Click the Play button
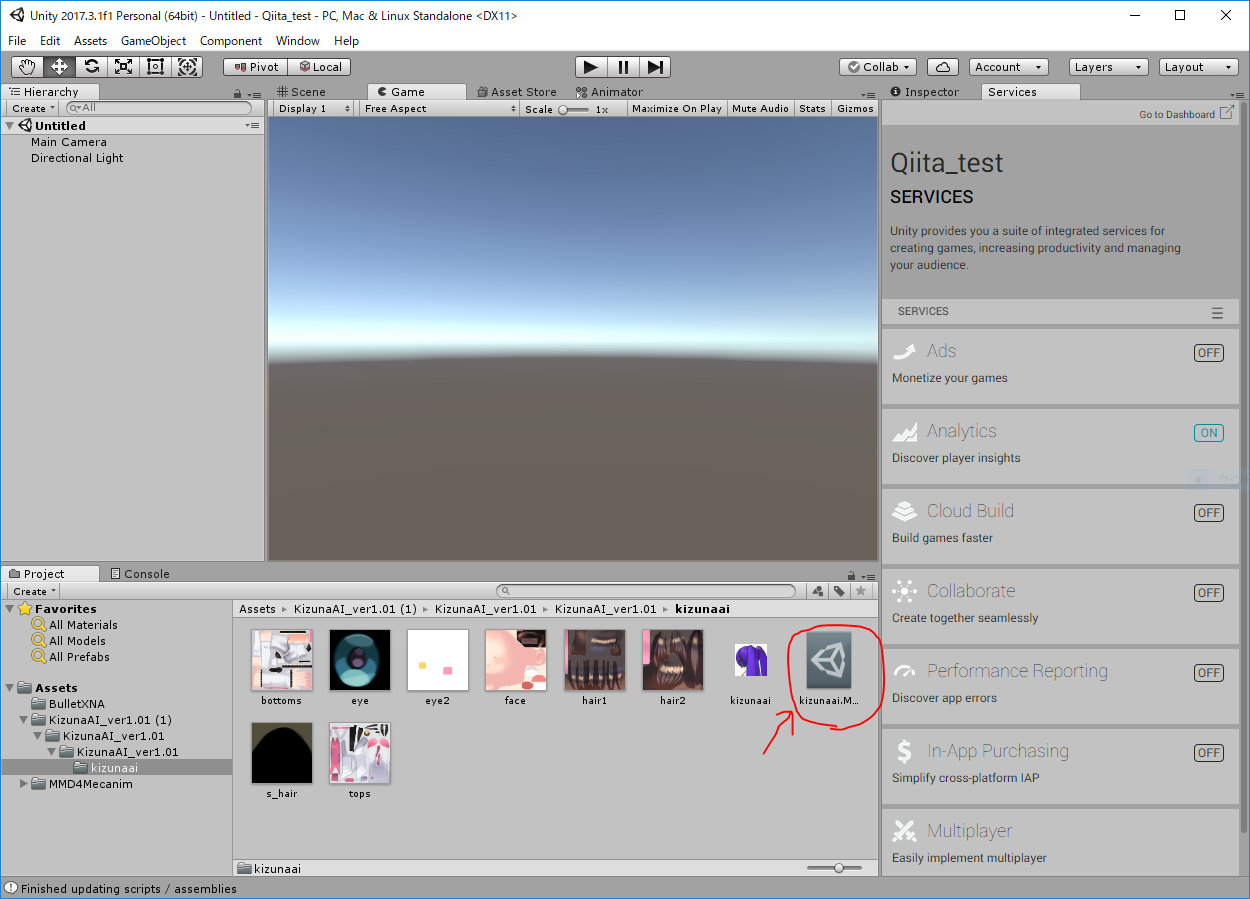Image resolution: width=1250 pixels, height=899 pixels. click(x=591, y=67)
